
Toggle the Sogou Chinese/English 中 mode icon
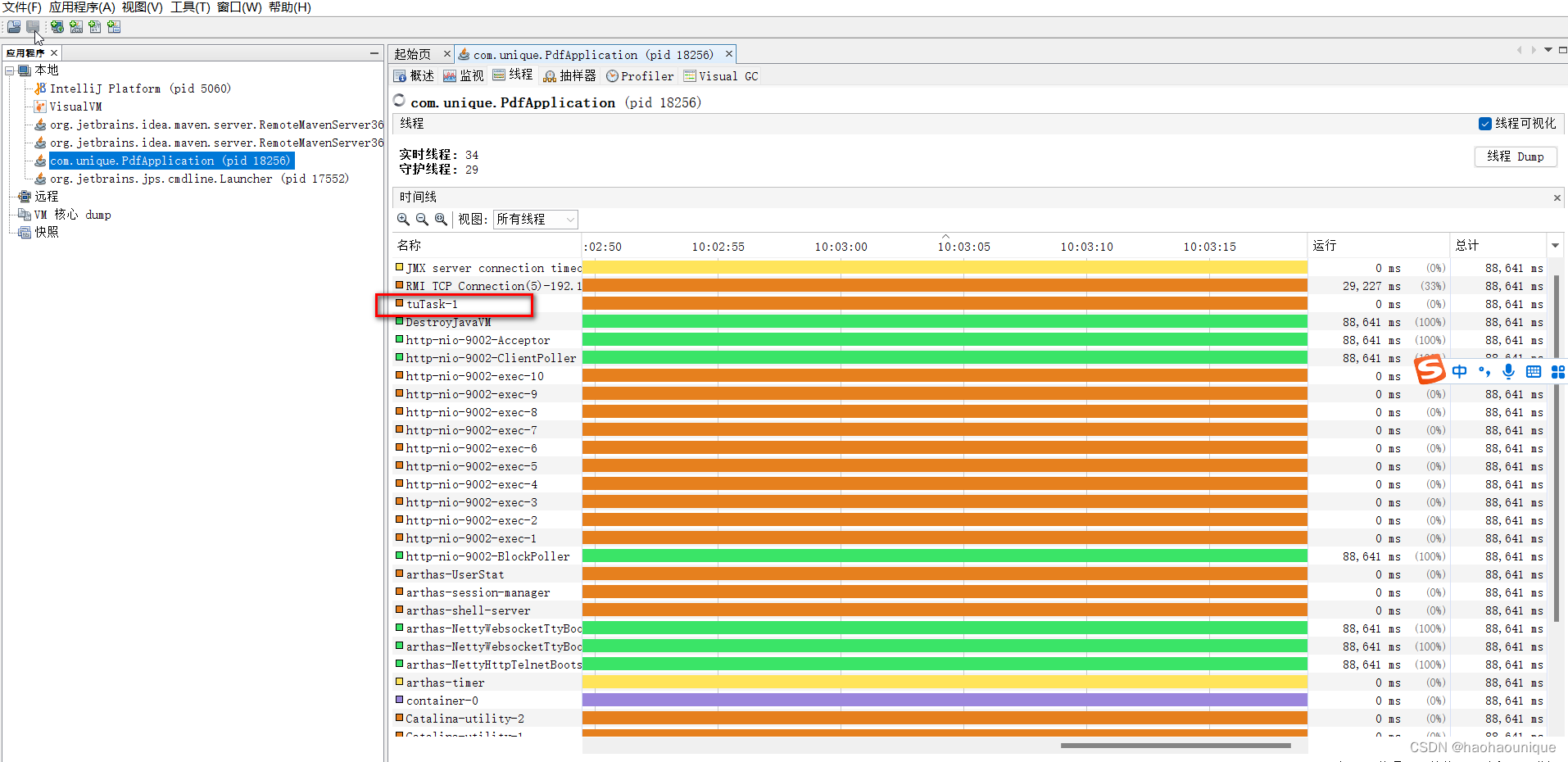[x=1460, y=372]
